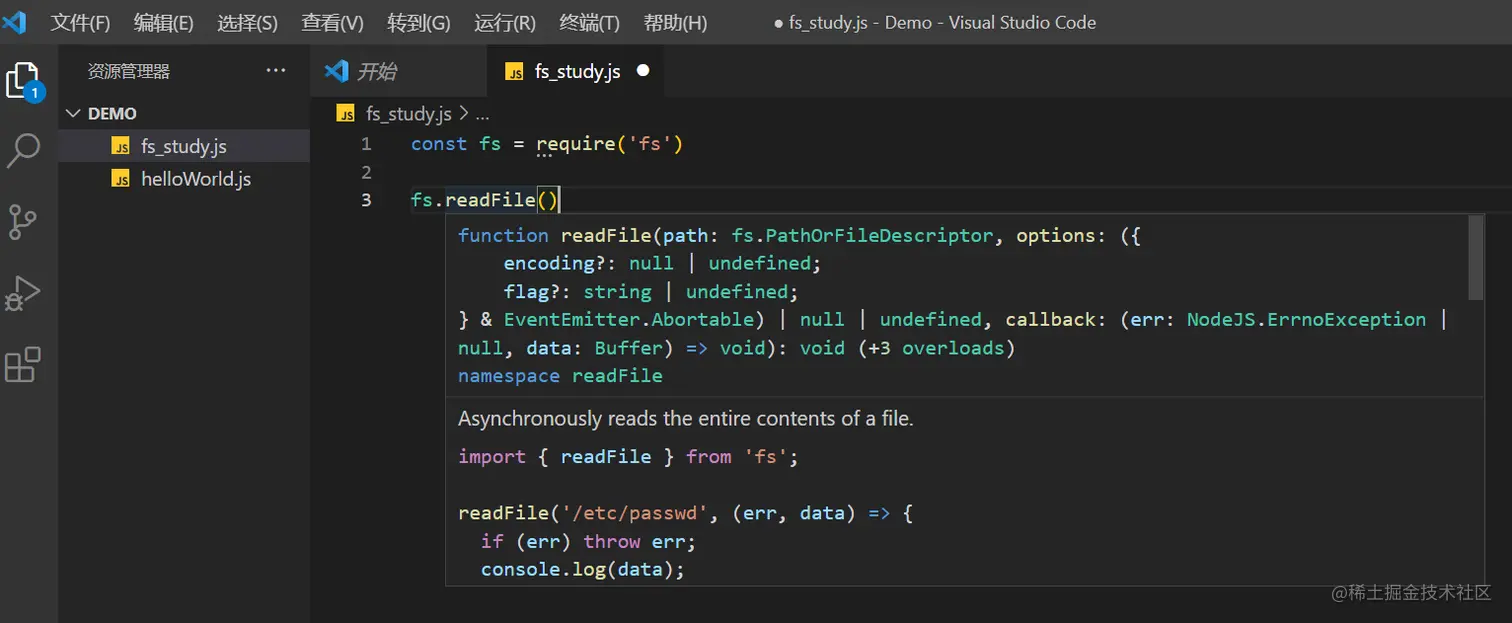Click 'EventEmitter.Abortable' in the signature
This screenshot has width=1512, height=623.
(628, 320)
